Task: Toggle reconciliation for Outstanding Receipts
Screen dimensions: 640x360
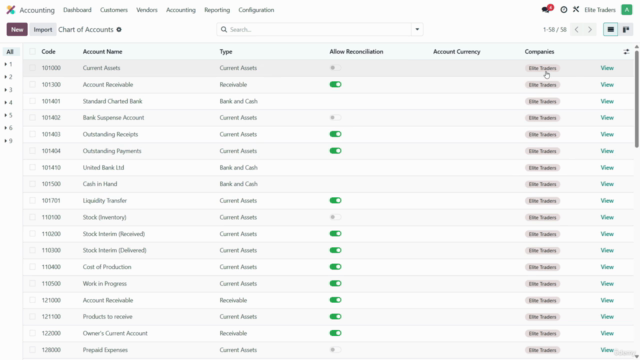Action: click(x=336, y=134)
